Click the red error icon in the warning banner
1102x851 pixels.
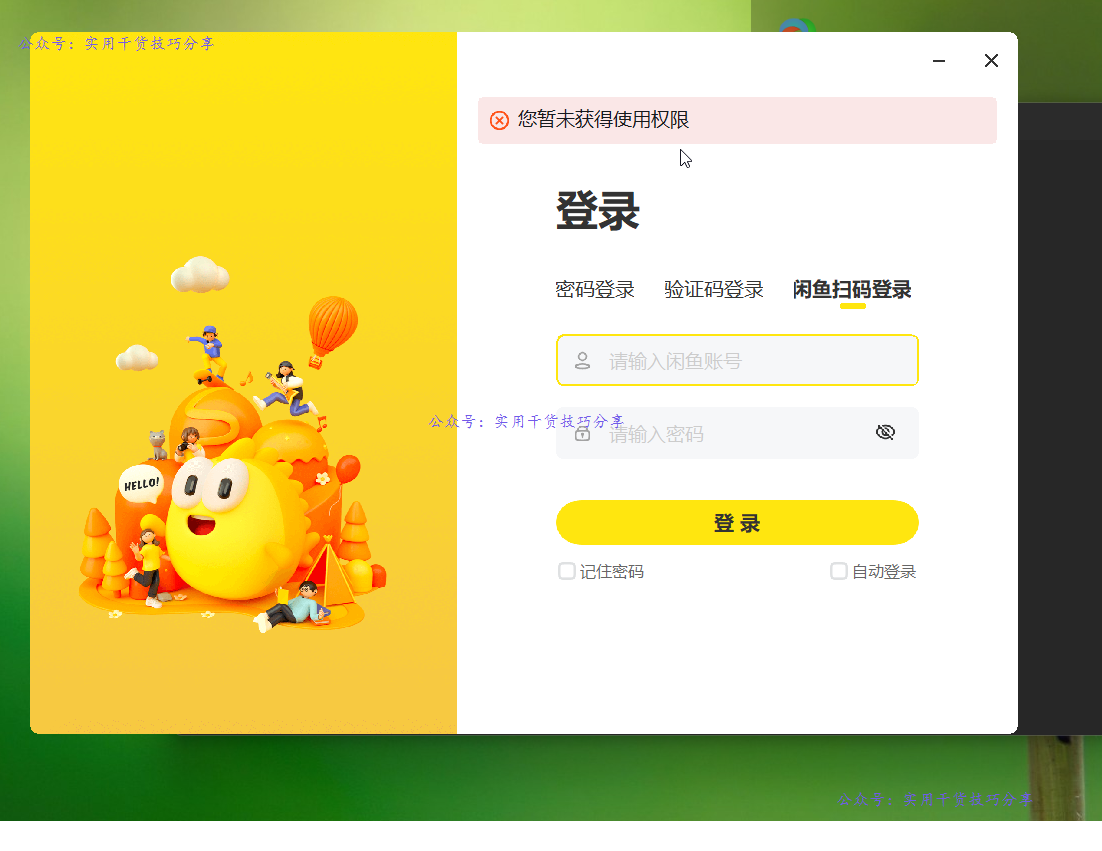[499, 120]
